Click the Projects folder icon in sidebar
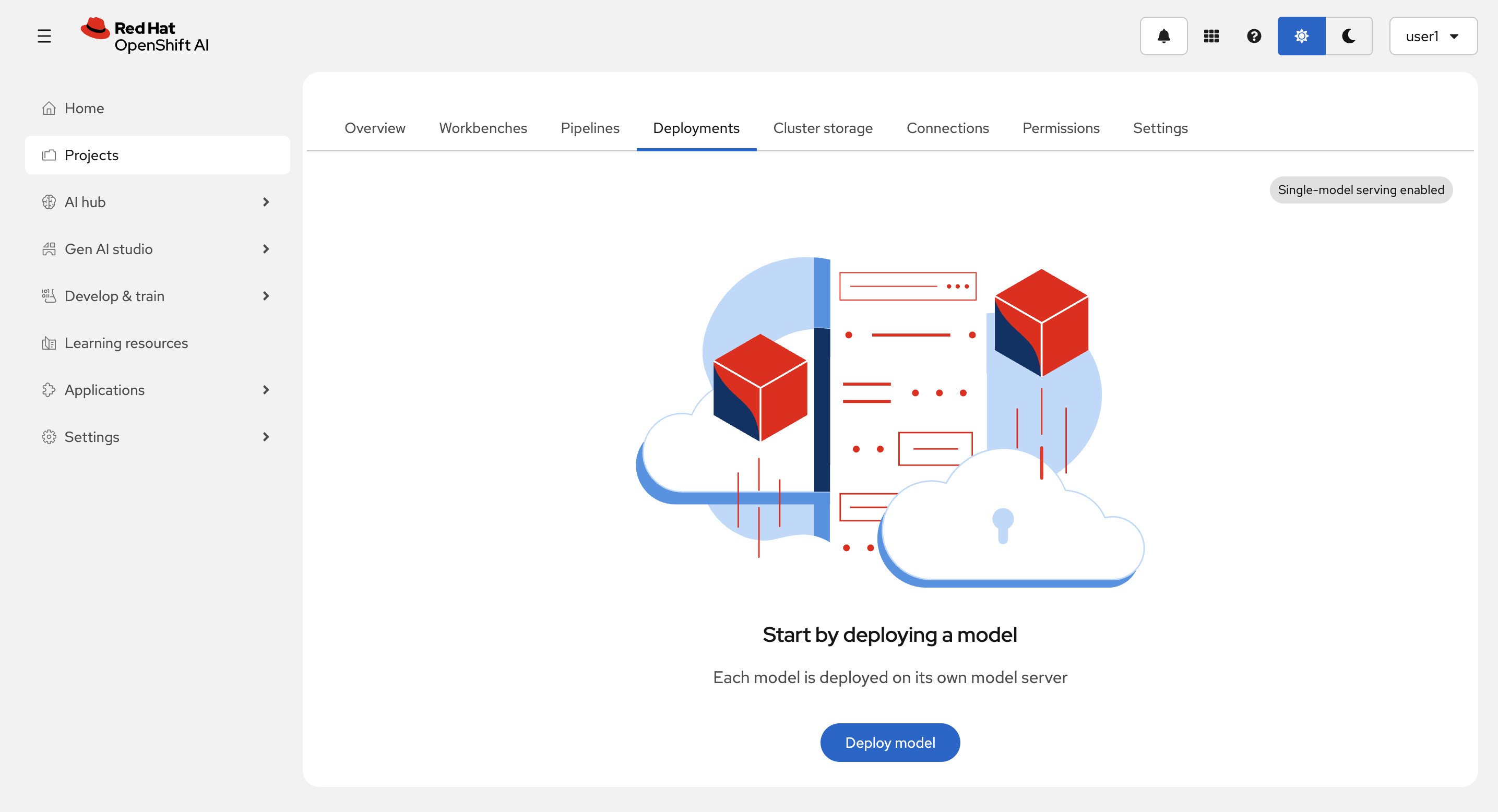 (49, 155)
